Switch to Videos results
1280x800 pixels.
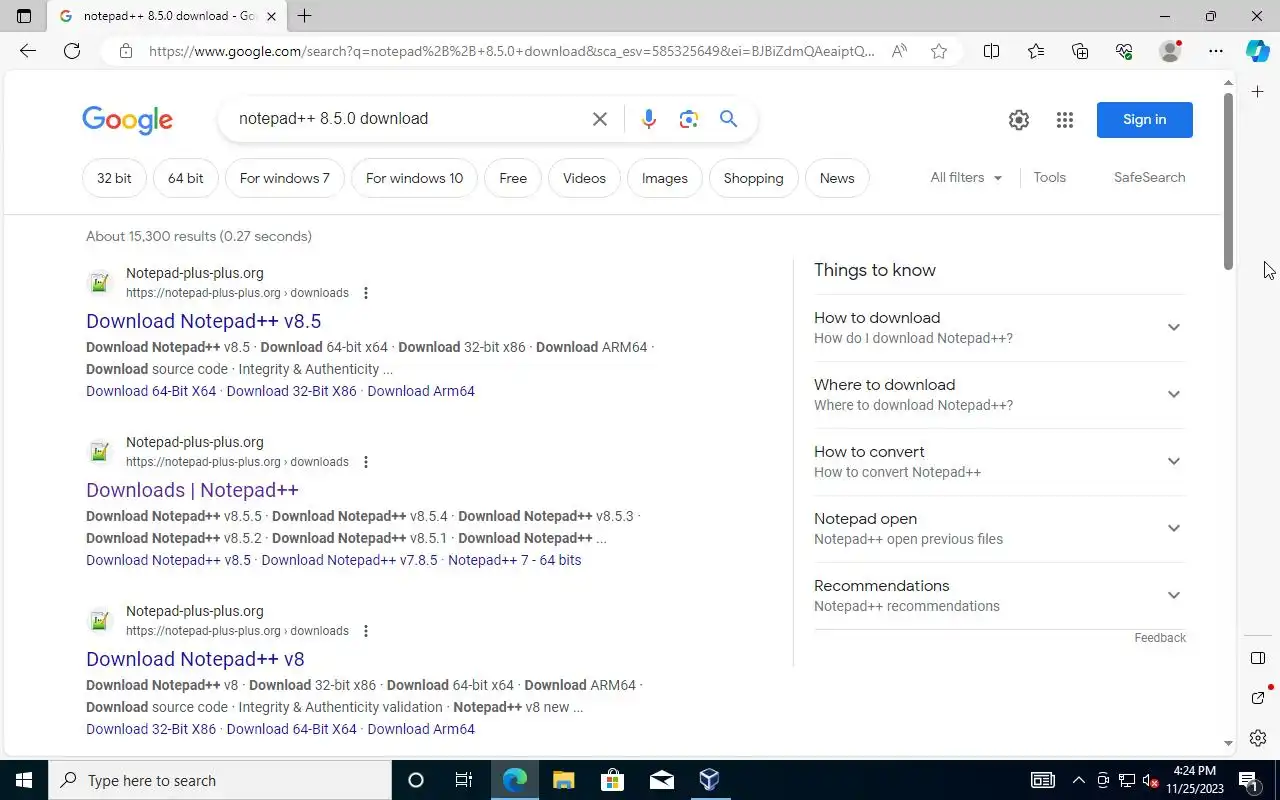584,178
